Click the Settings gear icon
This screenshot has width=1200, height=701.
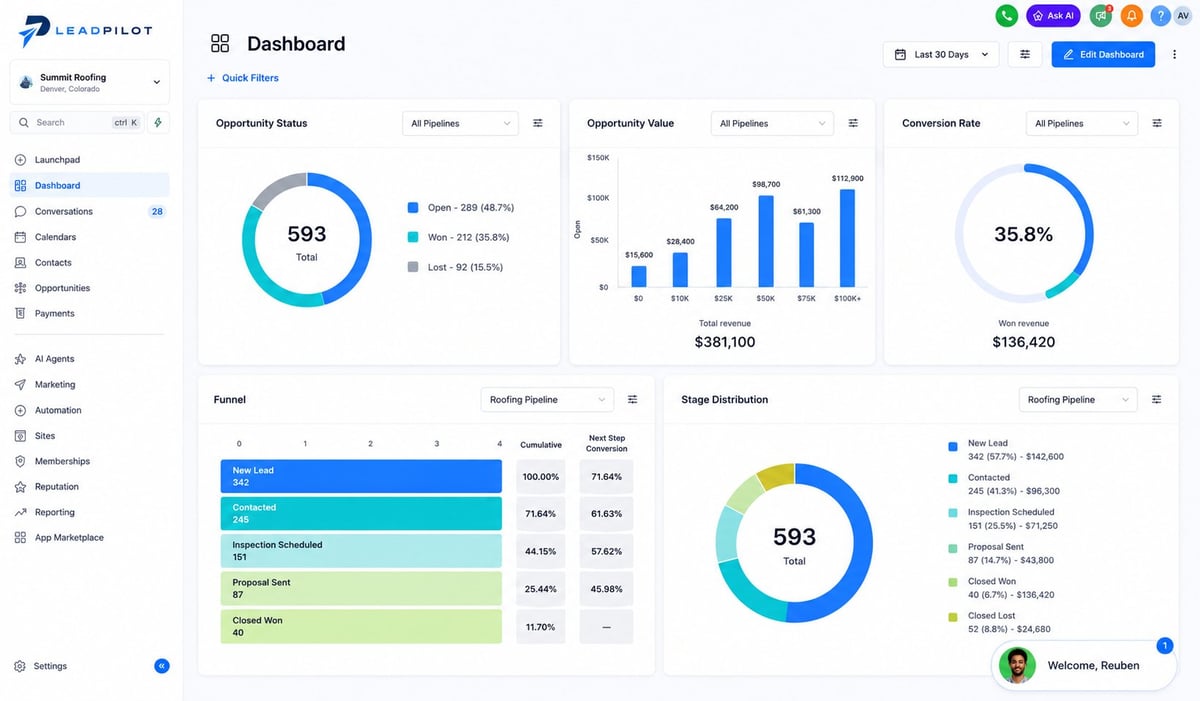click(20, 666)
